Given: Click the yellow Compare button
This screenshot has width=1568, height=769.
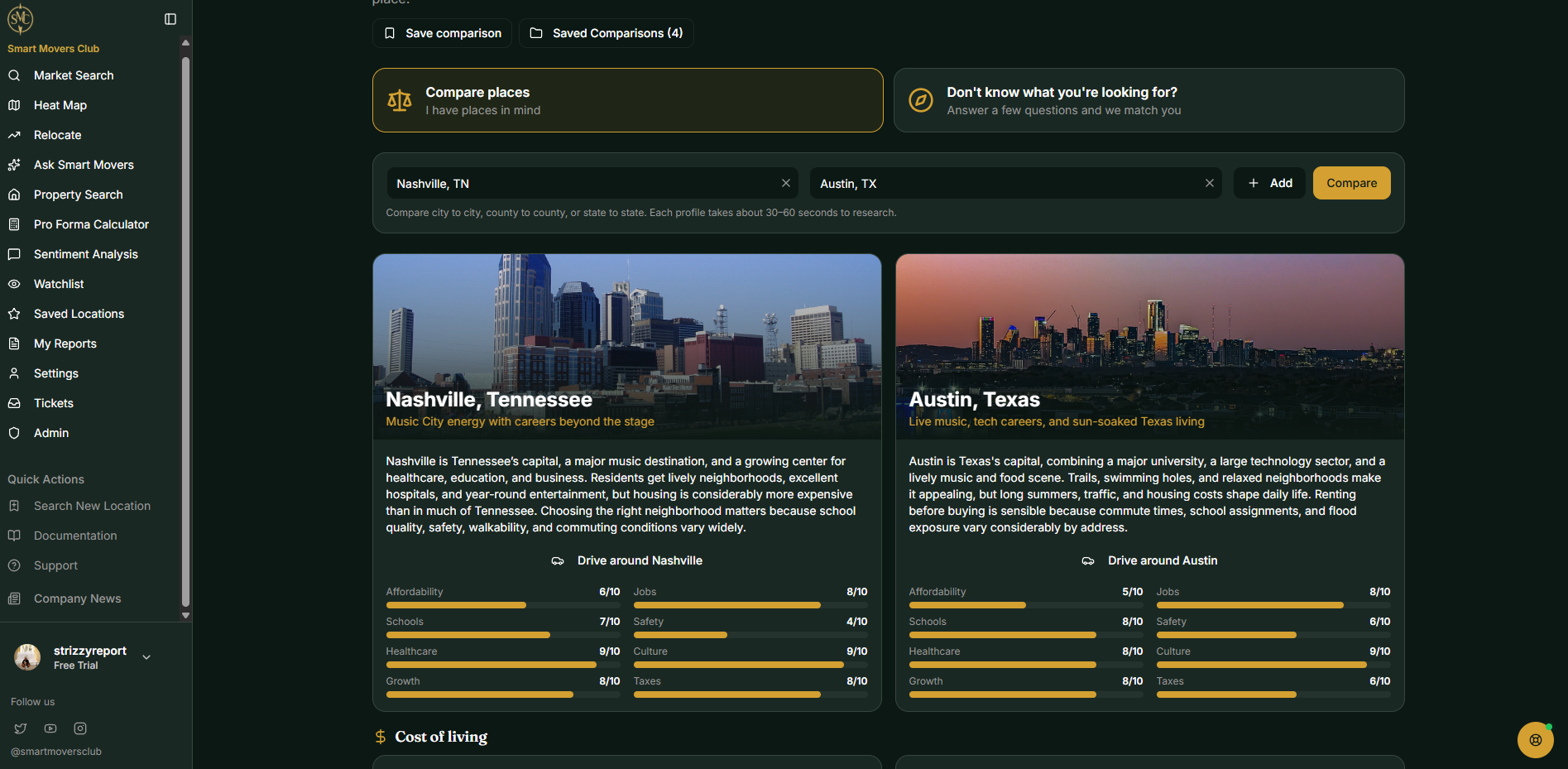Looking at the screenshot, I should point(1352,183).
